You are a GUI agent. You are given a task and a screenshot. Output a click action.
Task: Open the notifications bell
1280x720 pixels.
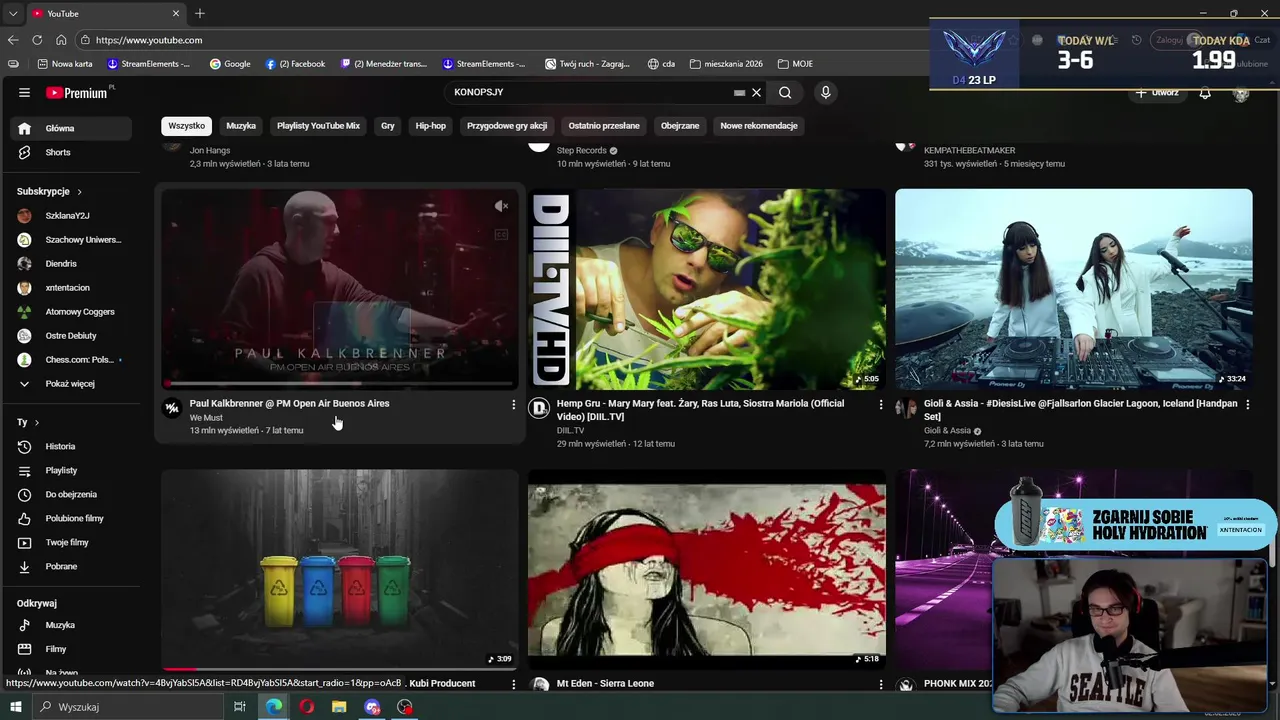(x=1205, y=93)
